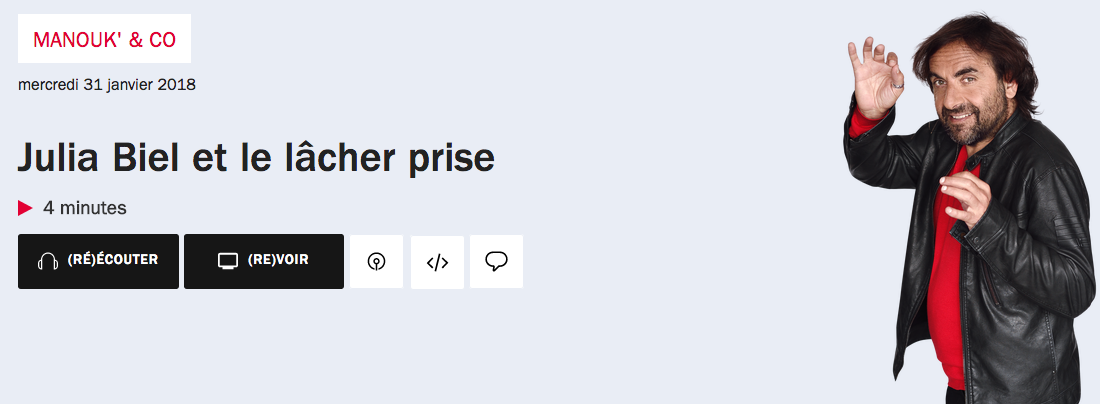Open the podcast subscription icon
The height and width of the screenshot is (407, 1100).
pyautogui.click(x=377, y=262)
